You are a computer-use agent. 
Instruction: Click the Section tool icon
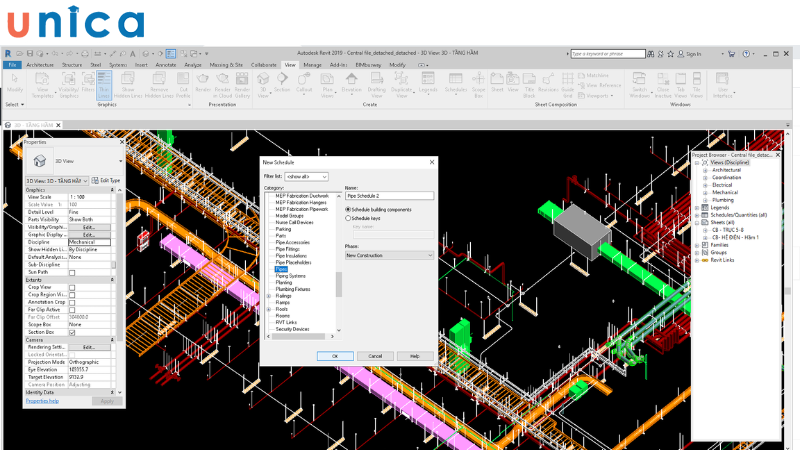[x=283, y=84]
